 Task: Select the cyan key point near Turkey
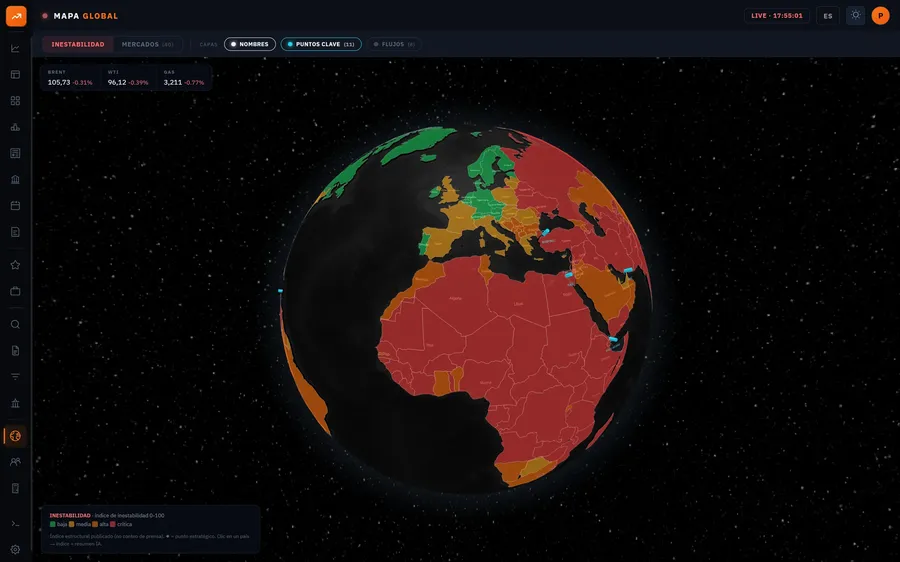point(545,232)
